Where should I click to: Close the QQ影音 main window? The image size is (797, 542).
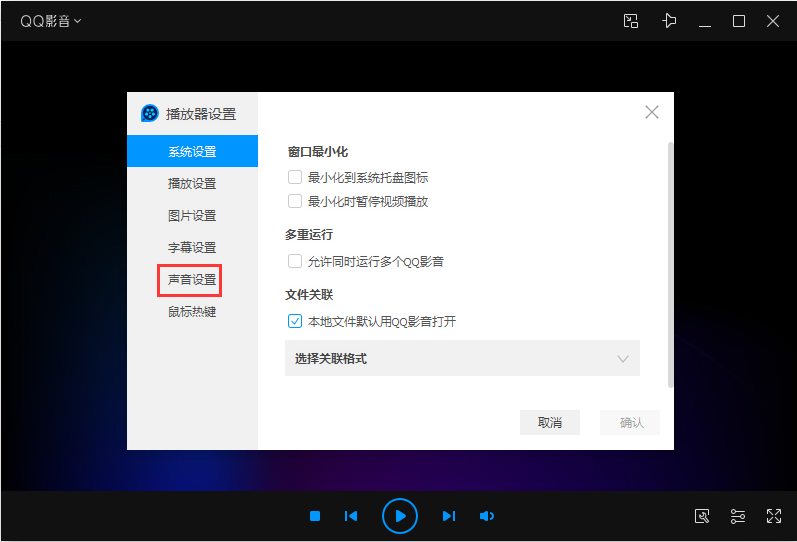coord(773,21)
